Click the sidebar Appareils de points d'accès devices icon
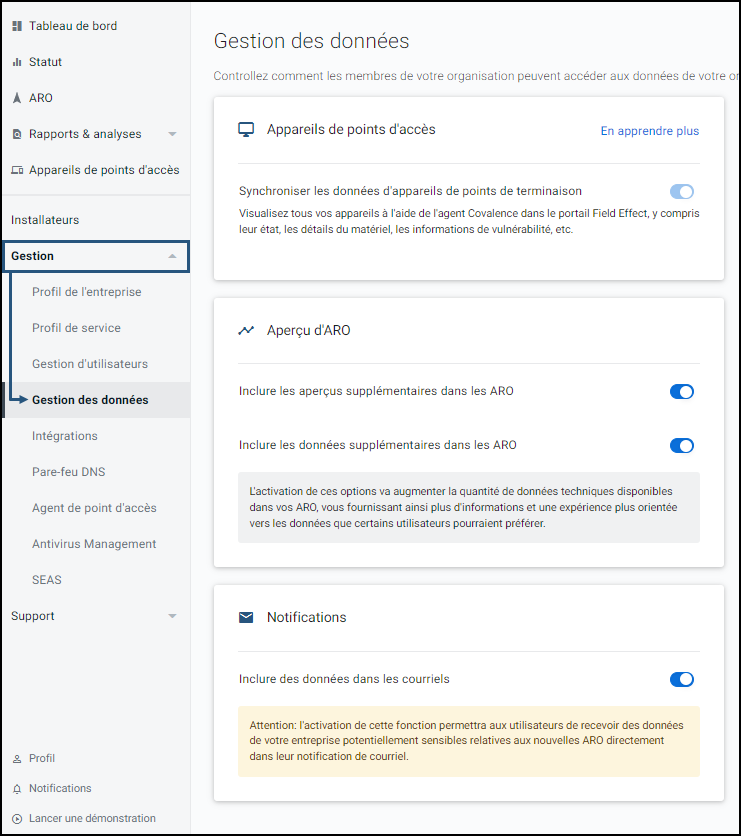This screenshot has width=741, height=836. pyautogui.click(x=17, y=170)
